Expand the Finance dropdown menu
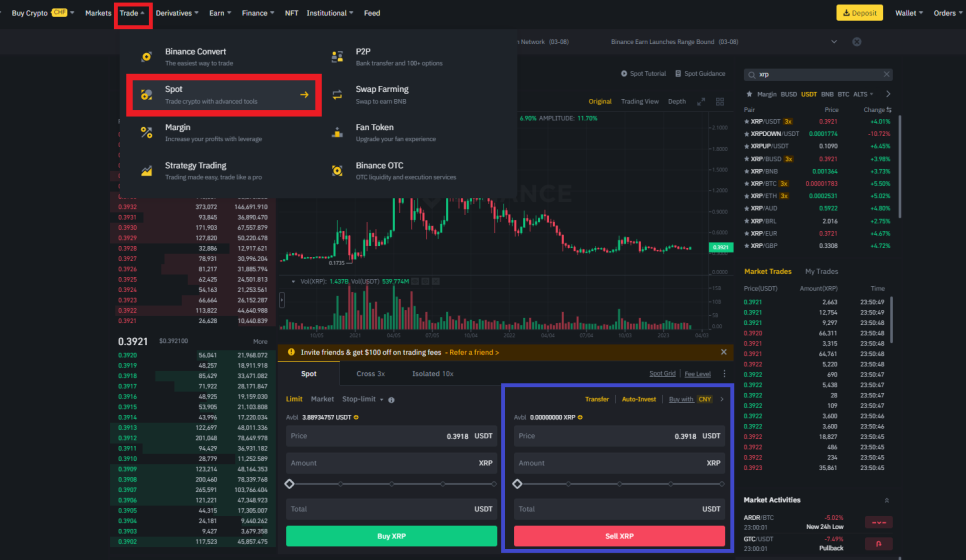This screenshot has height=560, width=966. click(x=258, y=13)
